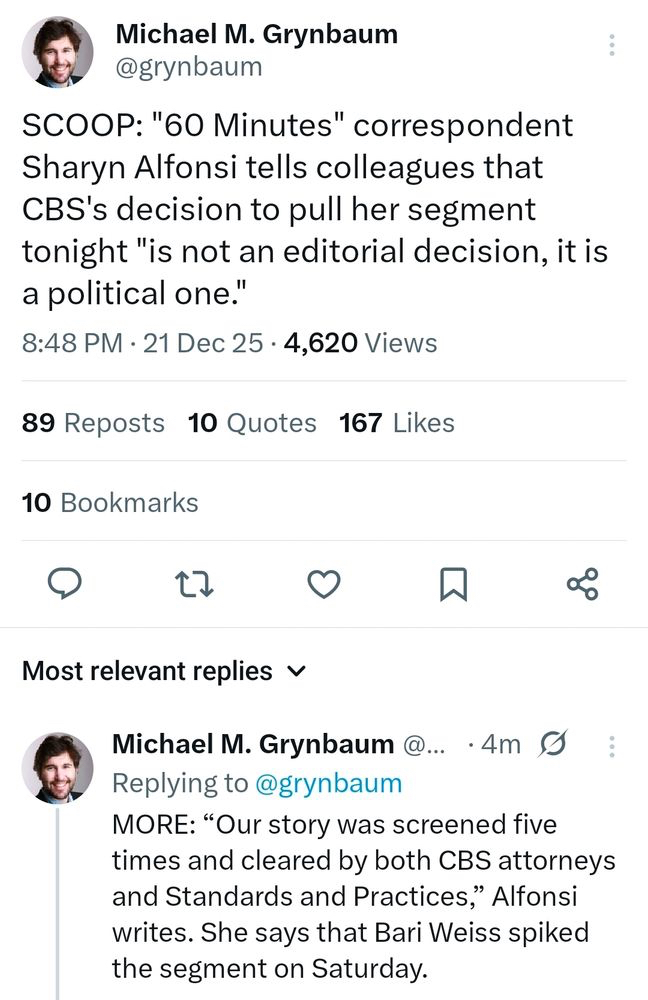
Task: View the 89 Reposts list
Action: click(x=93, y=423)
